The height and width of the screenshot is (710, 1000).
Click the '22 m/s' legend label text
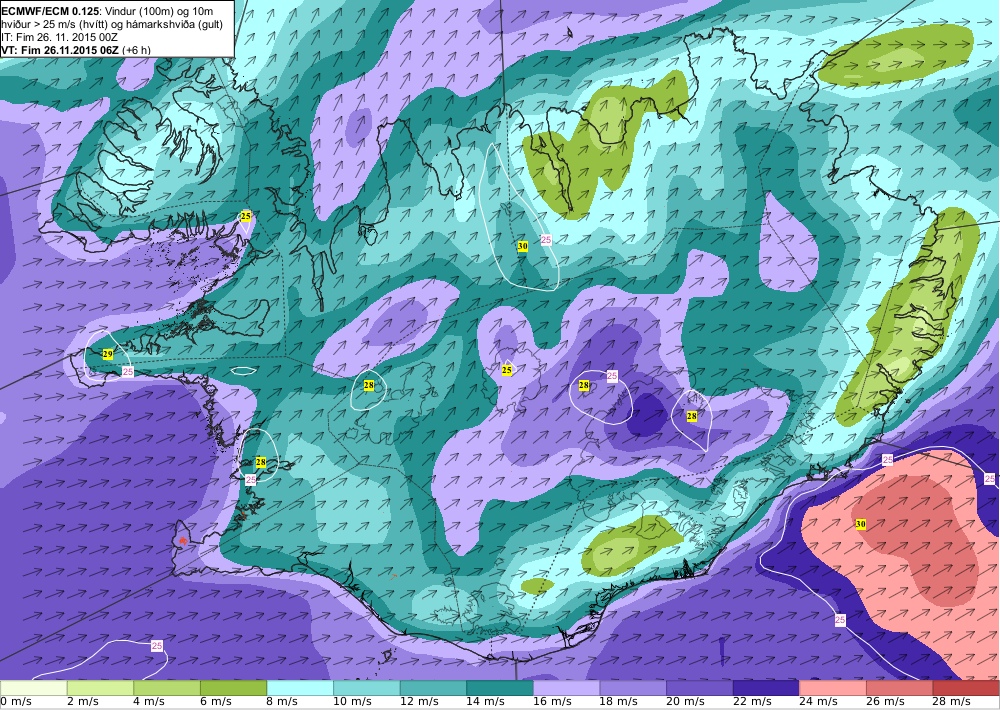(752, 702)
